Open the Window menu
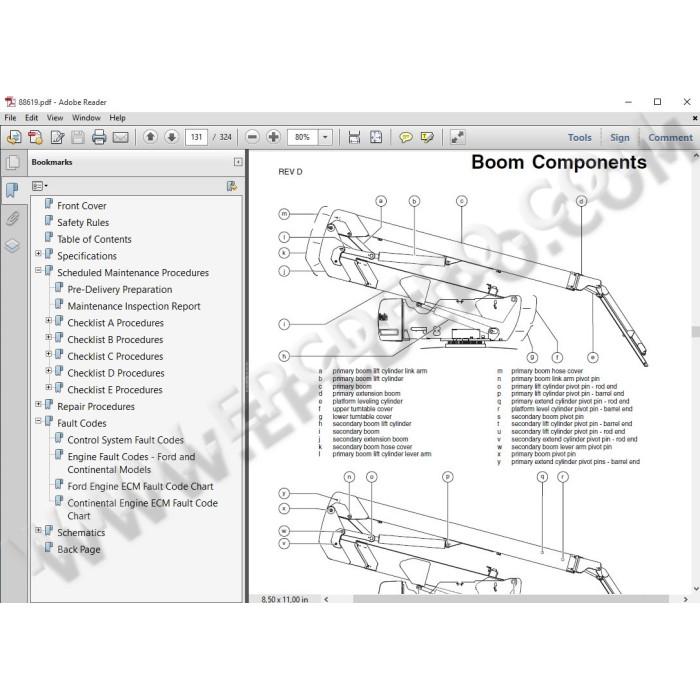 tap(86, 118)
